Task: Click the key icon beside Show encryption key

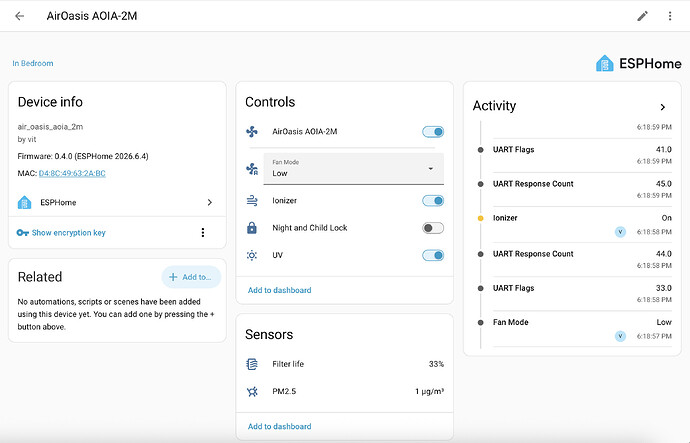Action: (22, 233)
